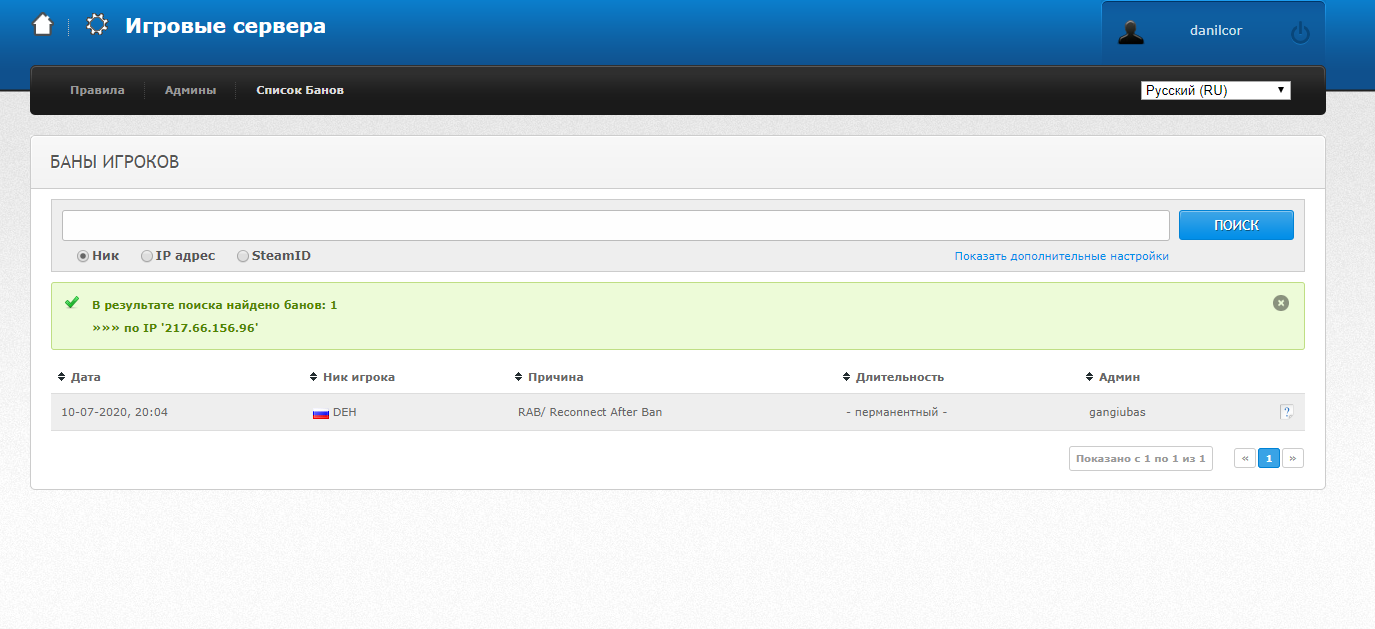Sort bans by Причина column
Image resolution: width=1375 pixels, height=629 pixels.
549,377
